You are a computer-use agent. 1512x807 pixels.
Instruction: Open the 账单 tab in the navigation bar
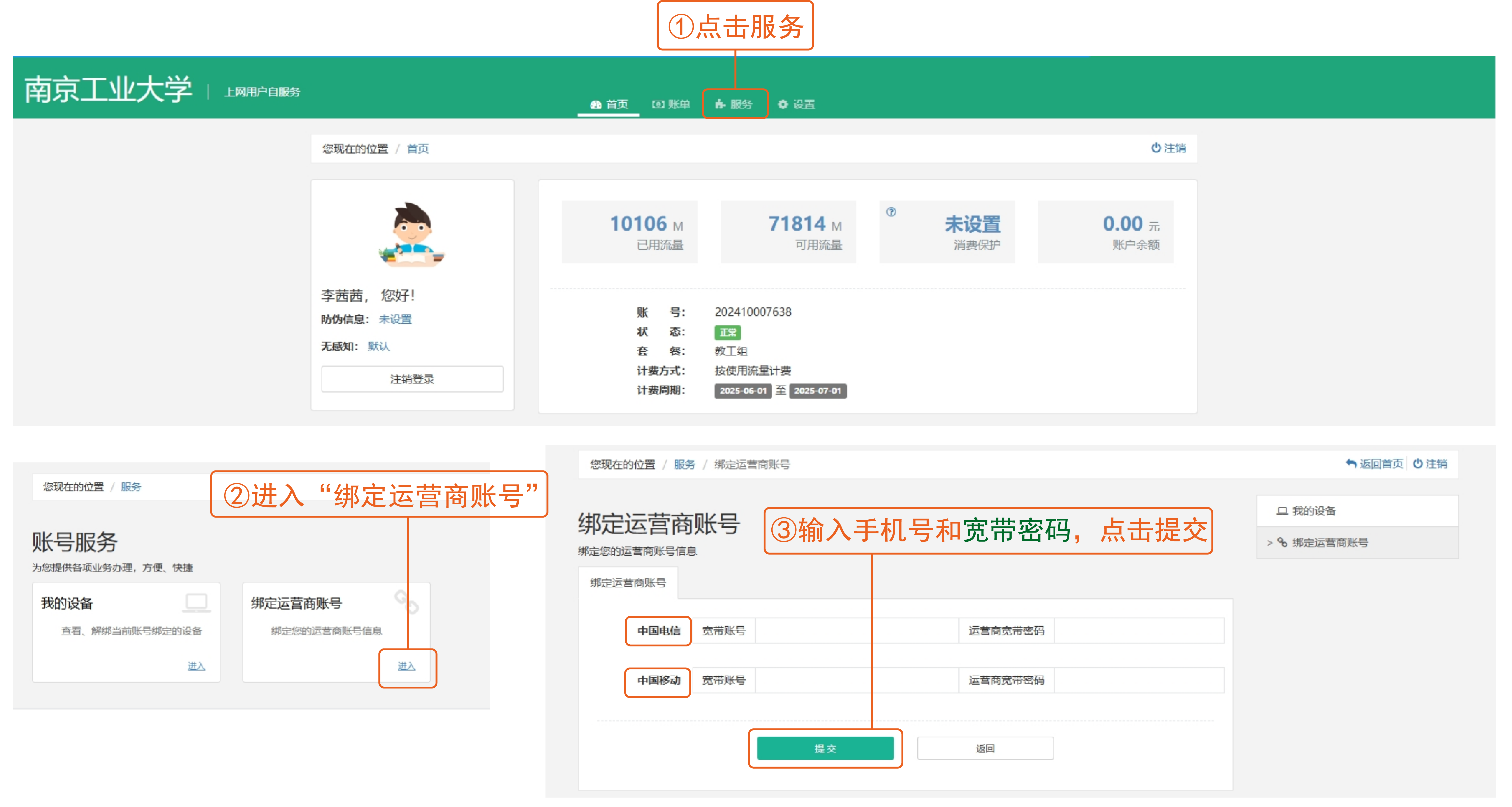click(x=671, y=105)
